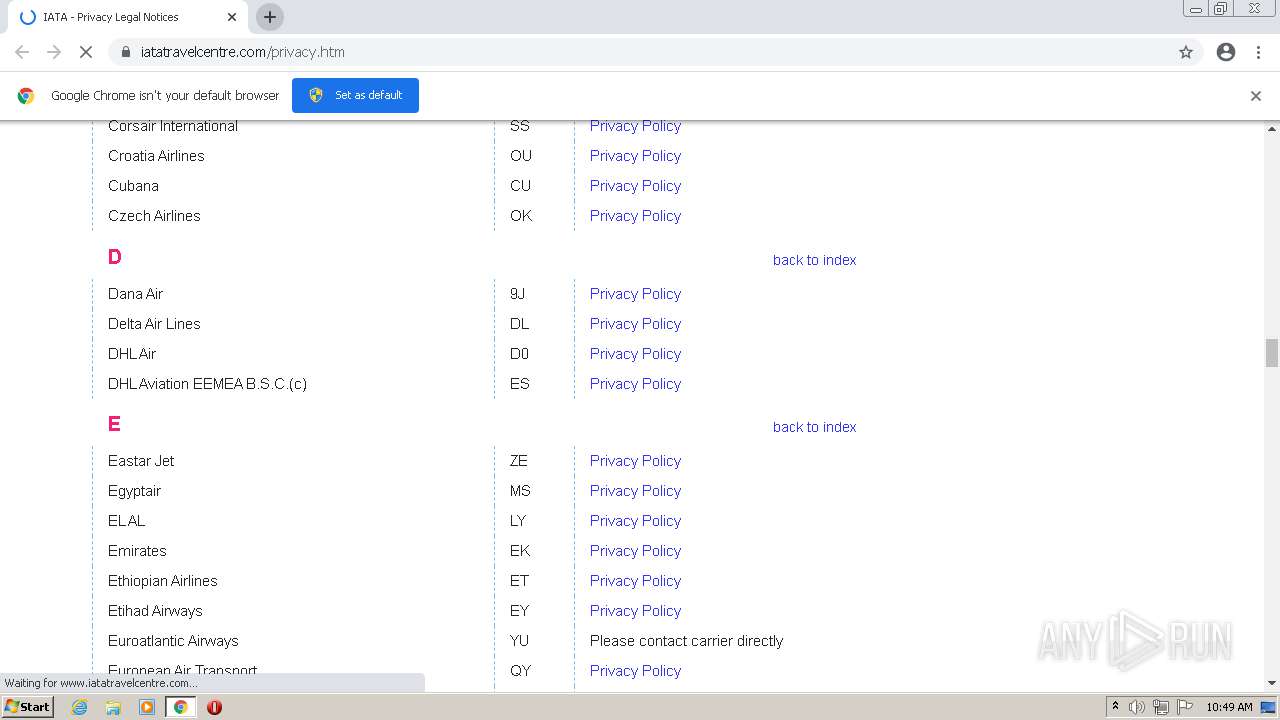The image size is (1280, 720).
Task: Click the scrollbar up arrow
Action: coord(1272,129)
